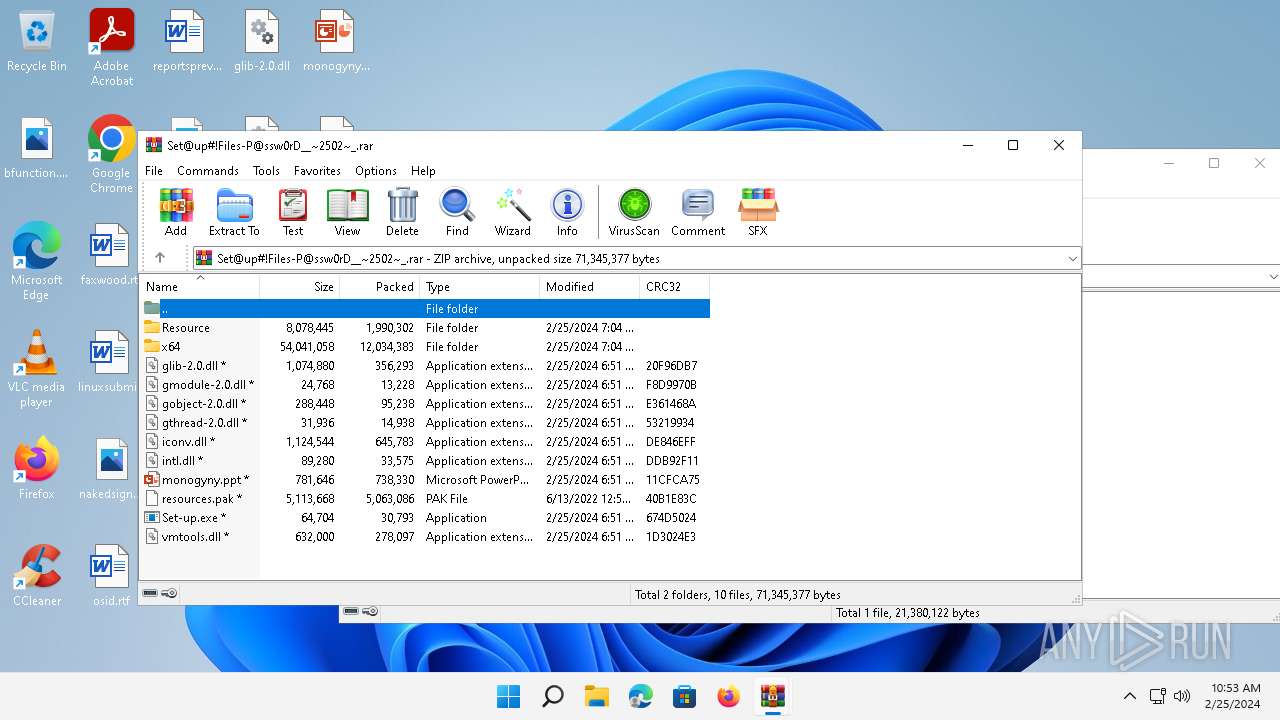This screenshot has width=1280, height=720.
Task: Sort by the Size column header
Action: tap(300, 287)
